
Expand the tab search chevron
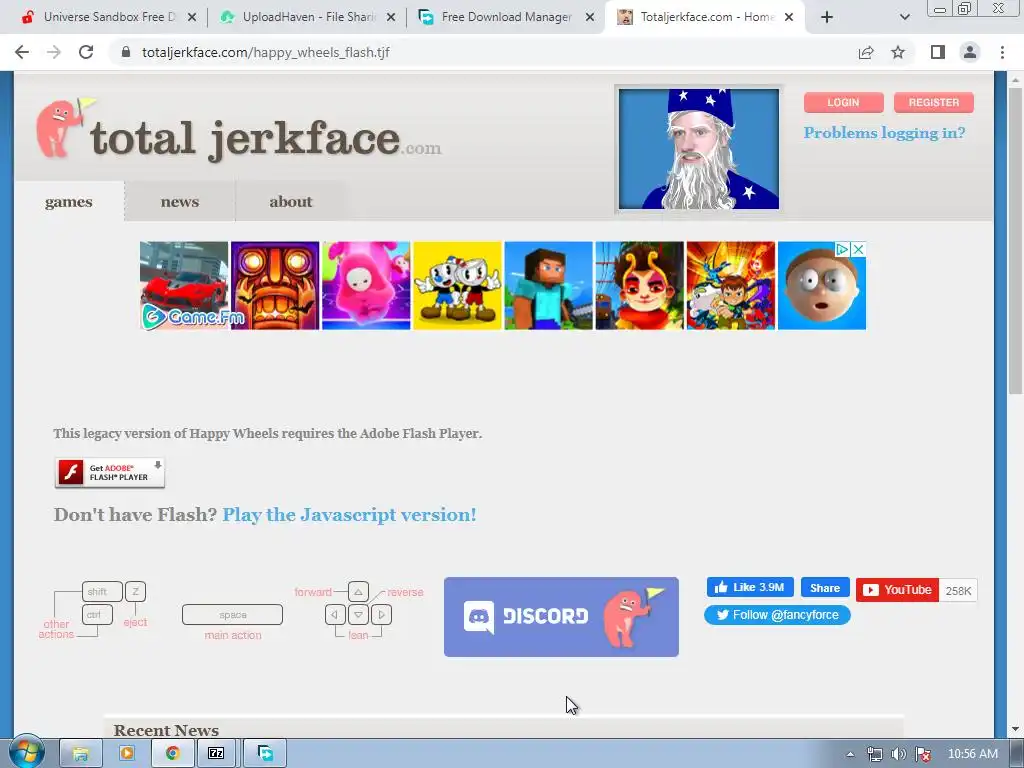[904, 17]
